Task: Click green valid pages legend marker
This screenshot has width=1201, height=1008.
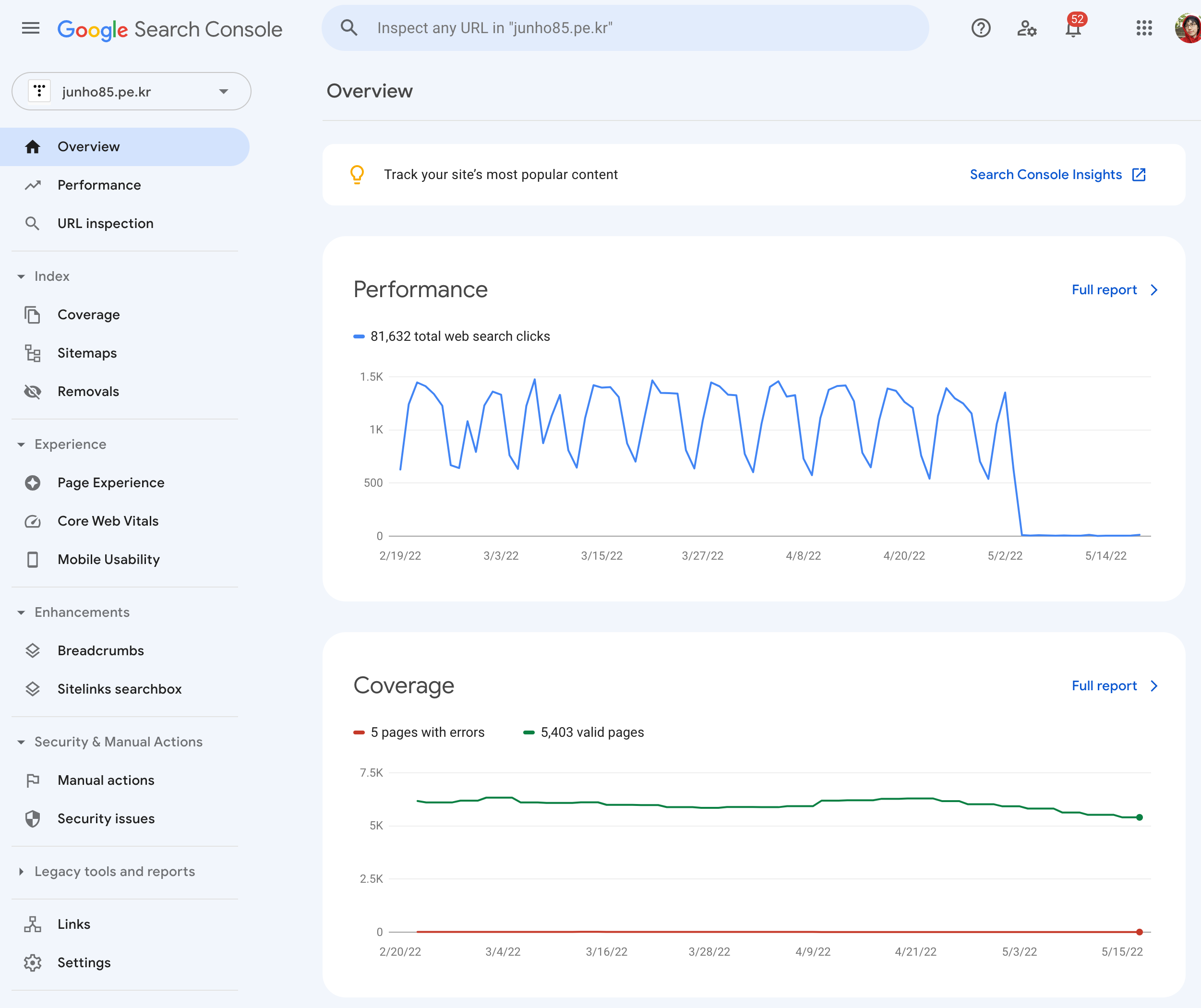Action: click(528, 732)
